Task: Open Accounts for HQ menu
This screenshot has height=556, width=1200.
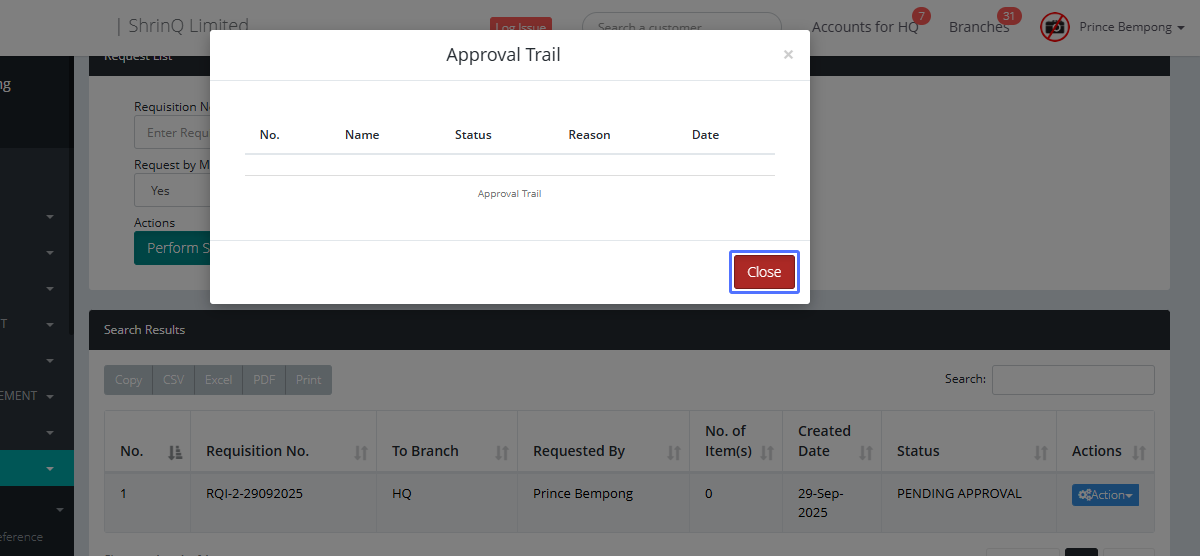Action: 865,27
